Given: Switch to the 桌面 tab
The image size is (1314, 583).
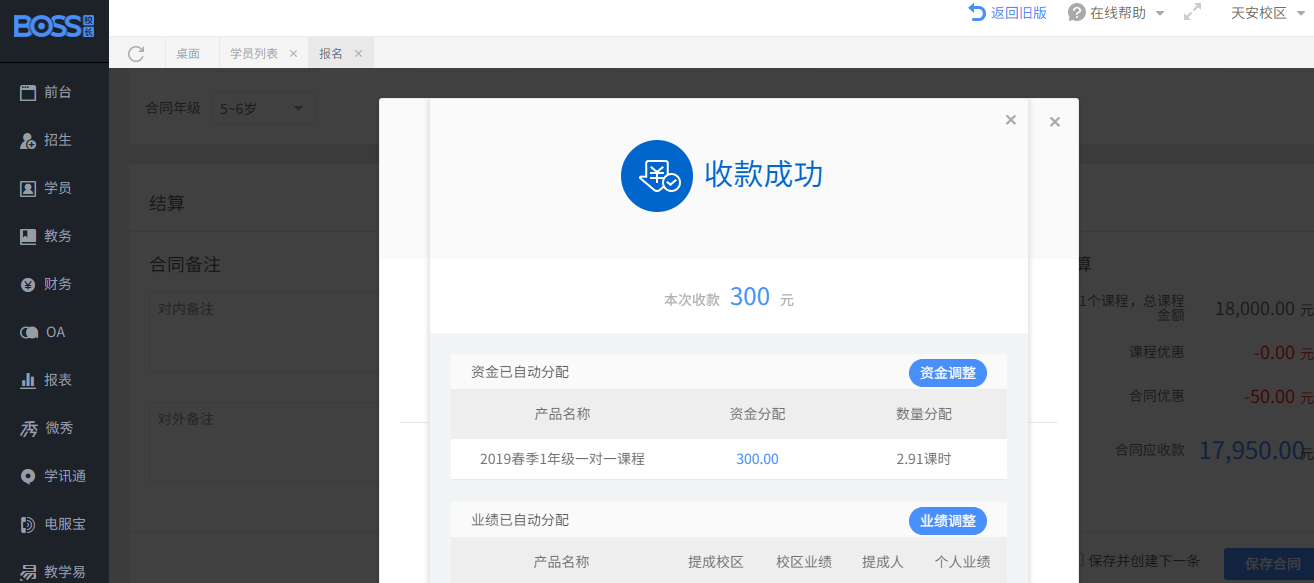Looking at the screenshot, I should 188,53.
